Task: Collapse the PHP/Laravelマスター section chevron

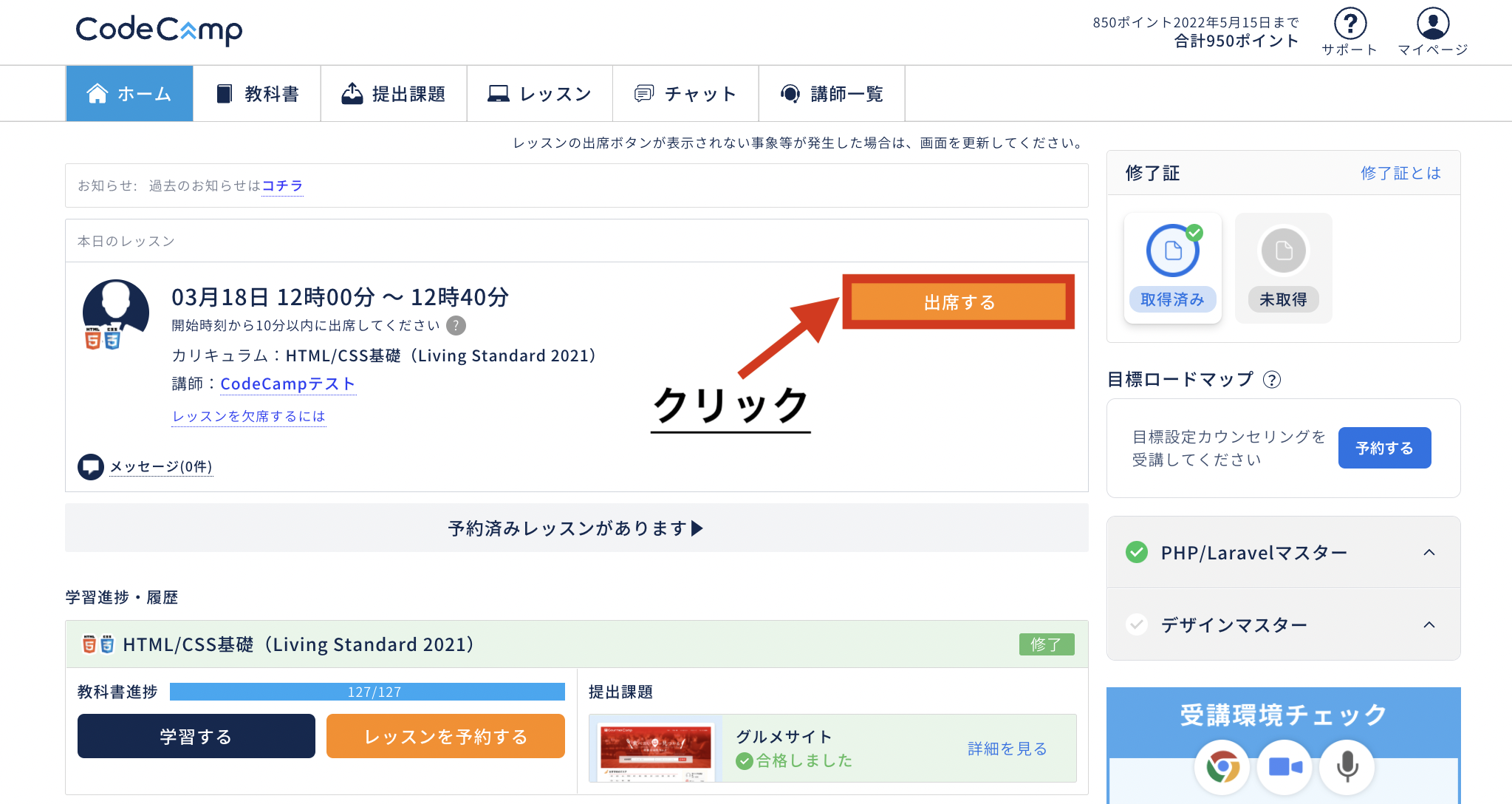Action: [1429, 553]
